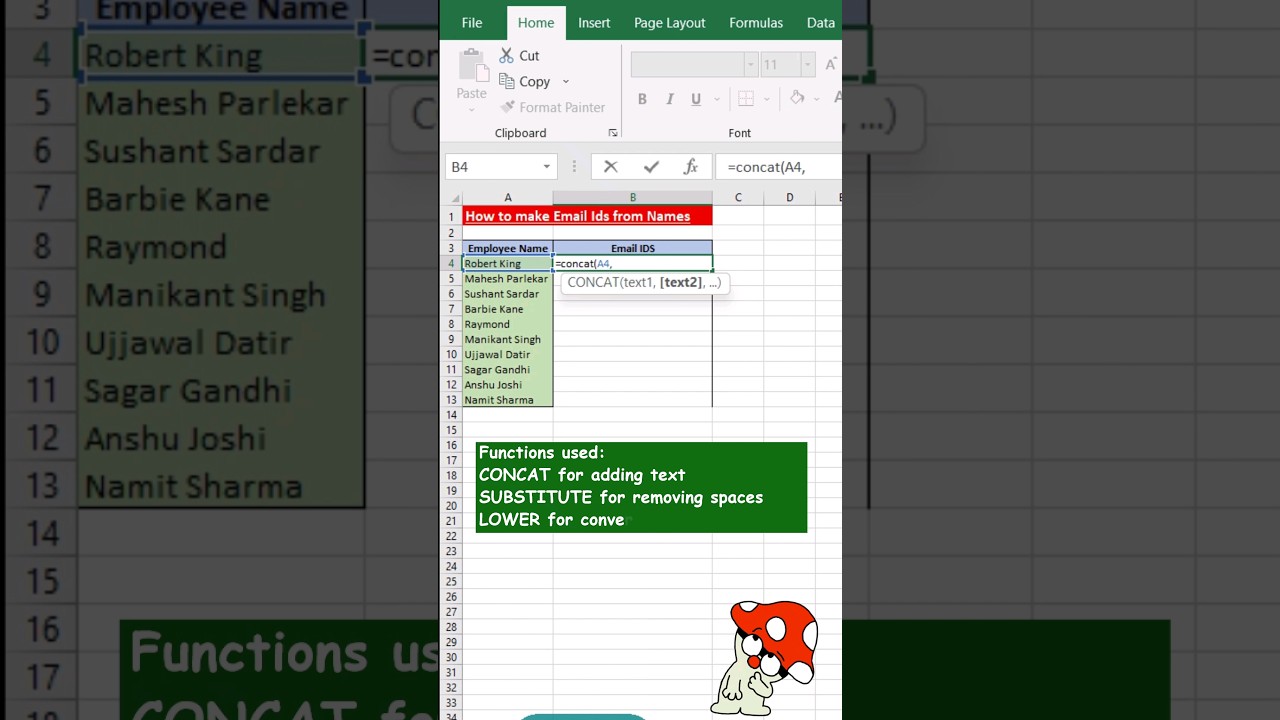
Task: Expand the Copy dropdown arrow
Action: [x=566, y=82]
